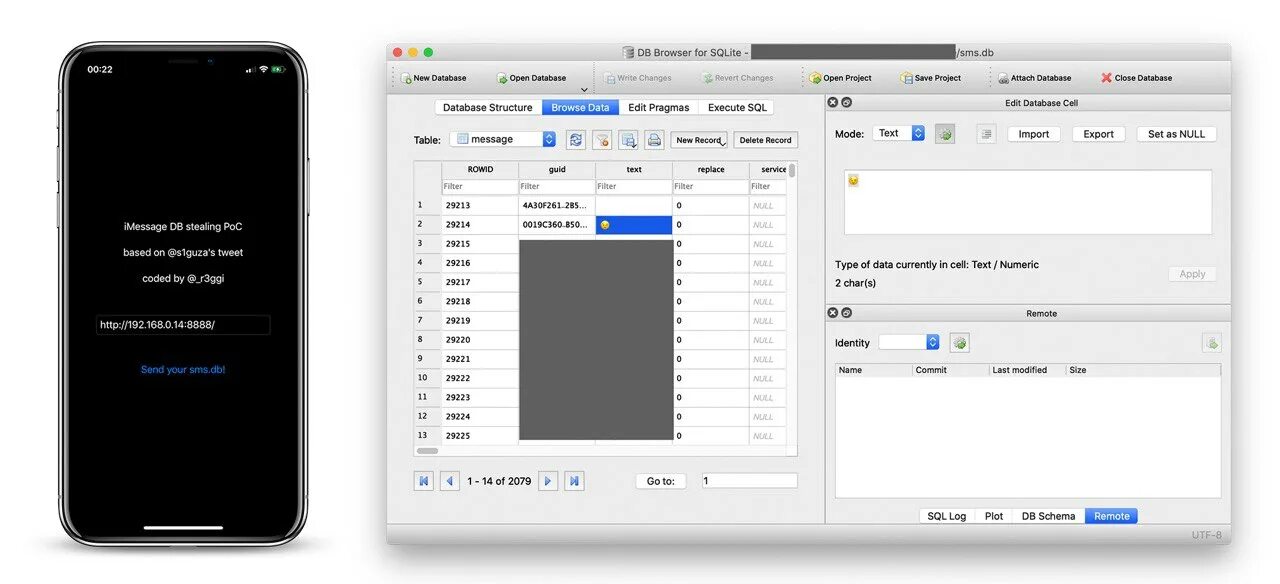Click the greyed Revert Changes toolbar item
Viewport: 1280px width, 584px height.
coord(737,78)
